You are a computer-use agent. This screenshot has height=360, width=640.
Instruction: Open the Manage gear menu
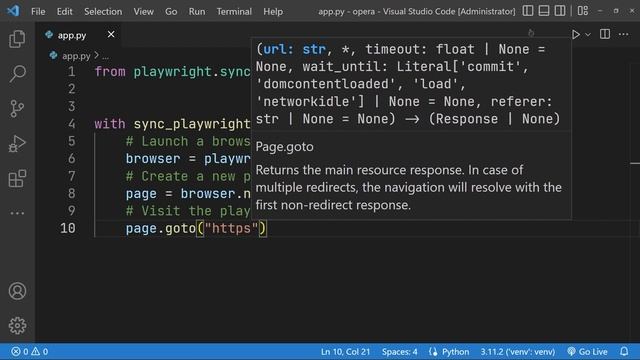point(17,325)
